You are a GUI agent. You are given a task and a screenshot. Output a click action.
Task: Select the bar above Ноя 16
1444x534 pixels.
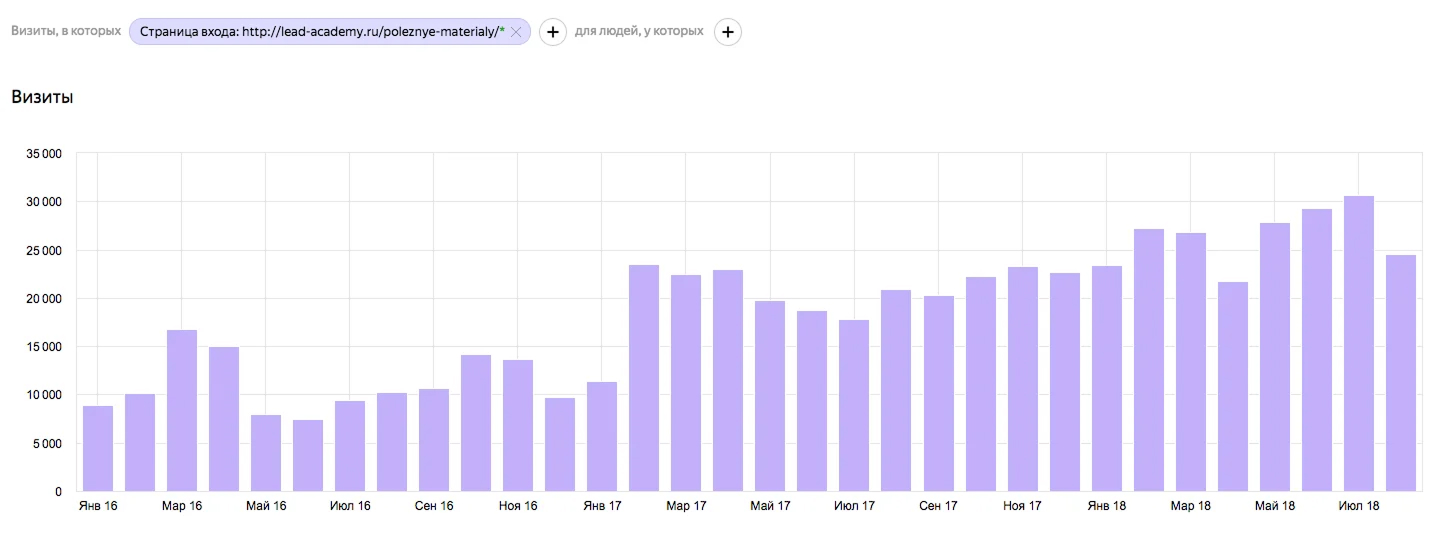[x=518, y=425]
